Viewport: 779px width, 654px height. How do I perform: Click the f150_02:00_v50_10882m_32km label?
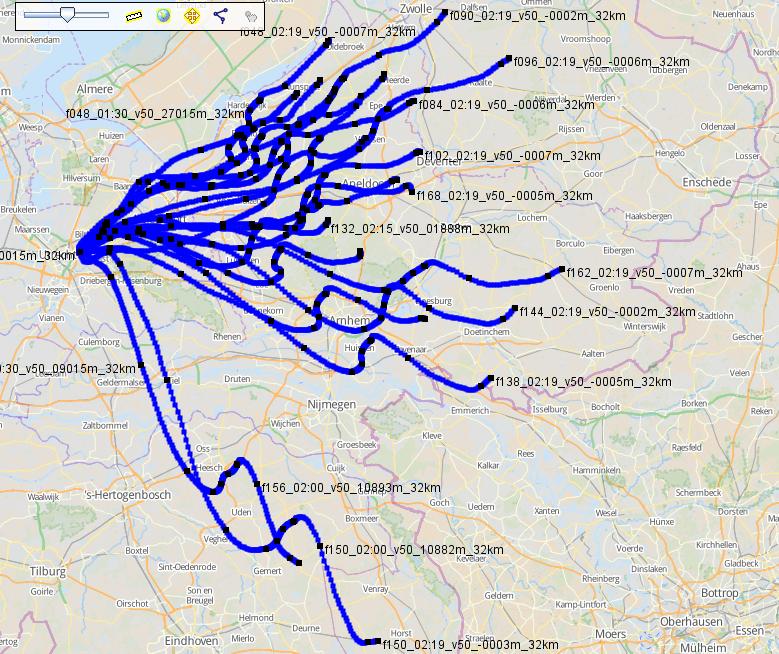tap(415, 550)
